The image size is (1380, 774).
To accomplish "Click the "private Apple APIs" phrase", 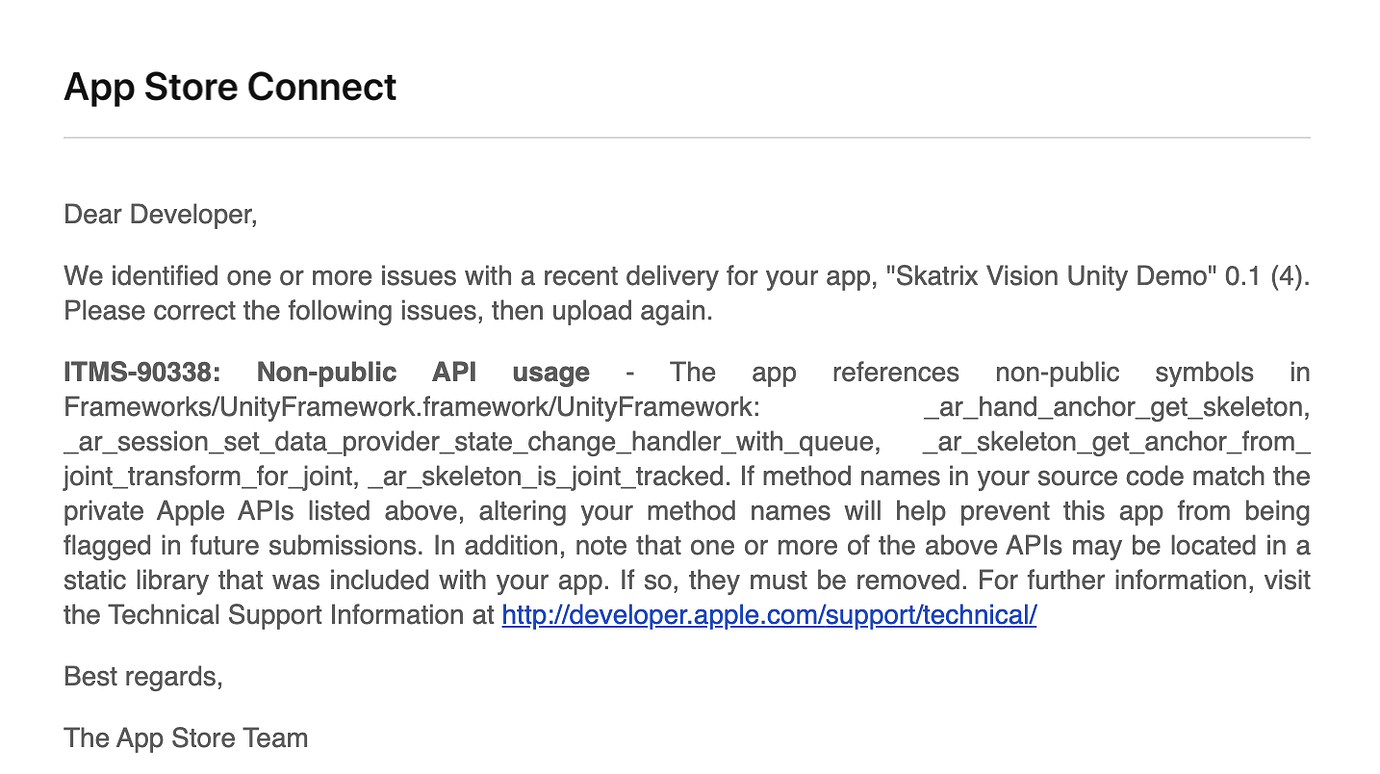I will pyautogui.click(x=178, y=512).
